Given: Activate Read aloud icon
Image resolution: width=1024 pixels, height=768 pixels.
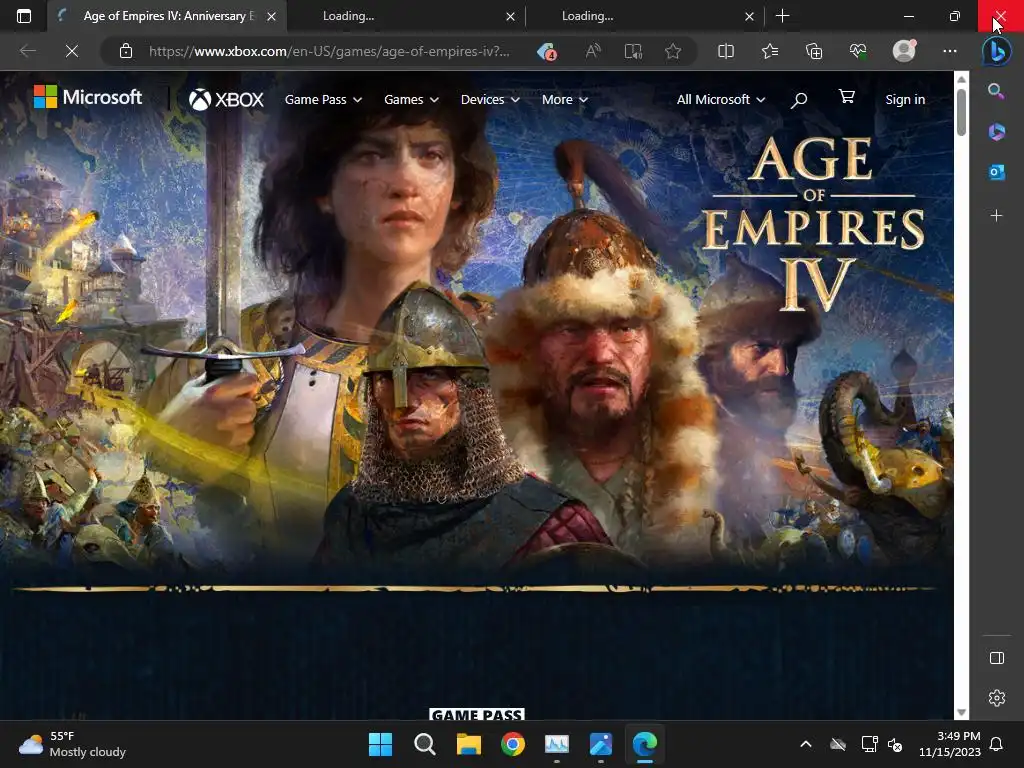Looking at the screenshot, I should 593,51.
